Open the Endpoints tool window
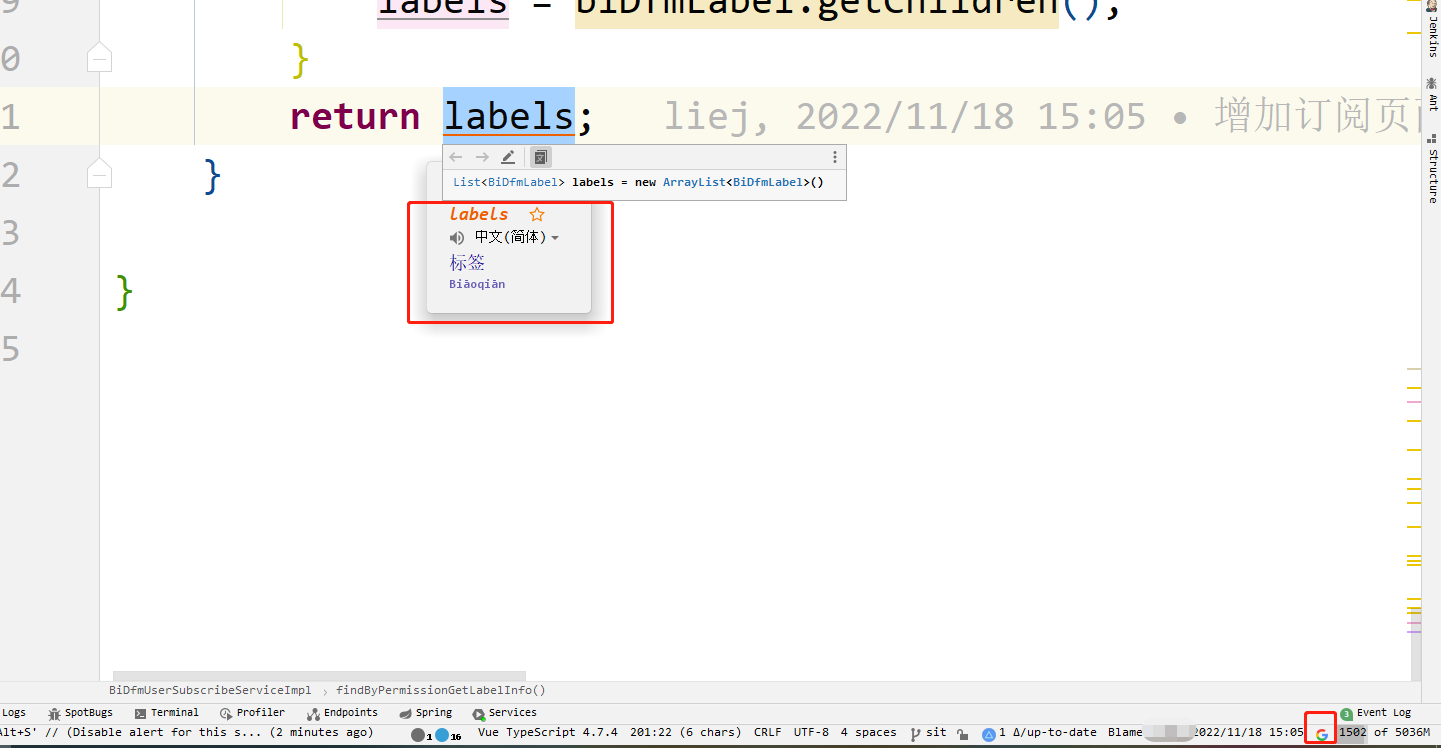Image resolution: width=1441 pixels, height=748 pixels. click(342, 713)
